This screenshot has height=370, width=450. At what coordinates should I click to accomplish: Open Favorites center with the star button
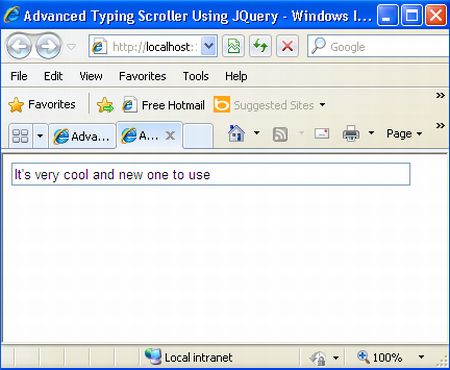42,105
